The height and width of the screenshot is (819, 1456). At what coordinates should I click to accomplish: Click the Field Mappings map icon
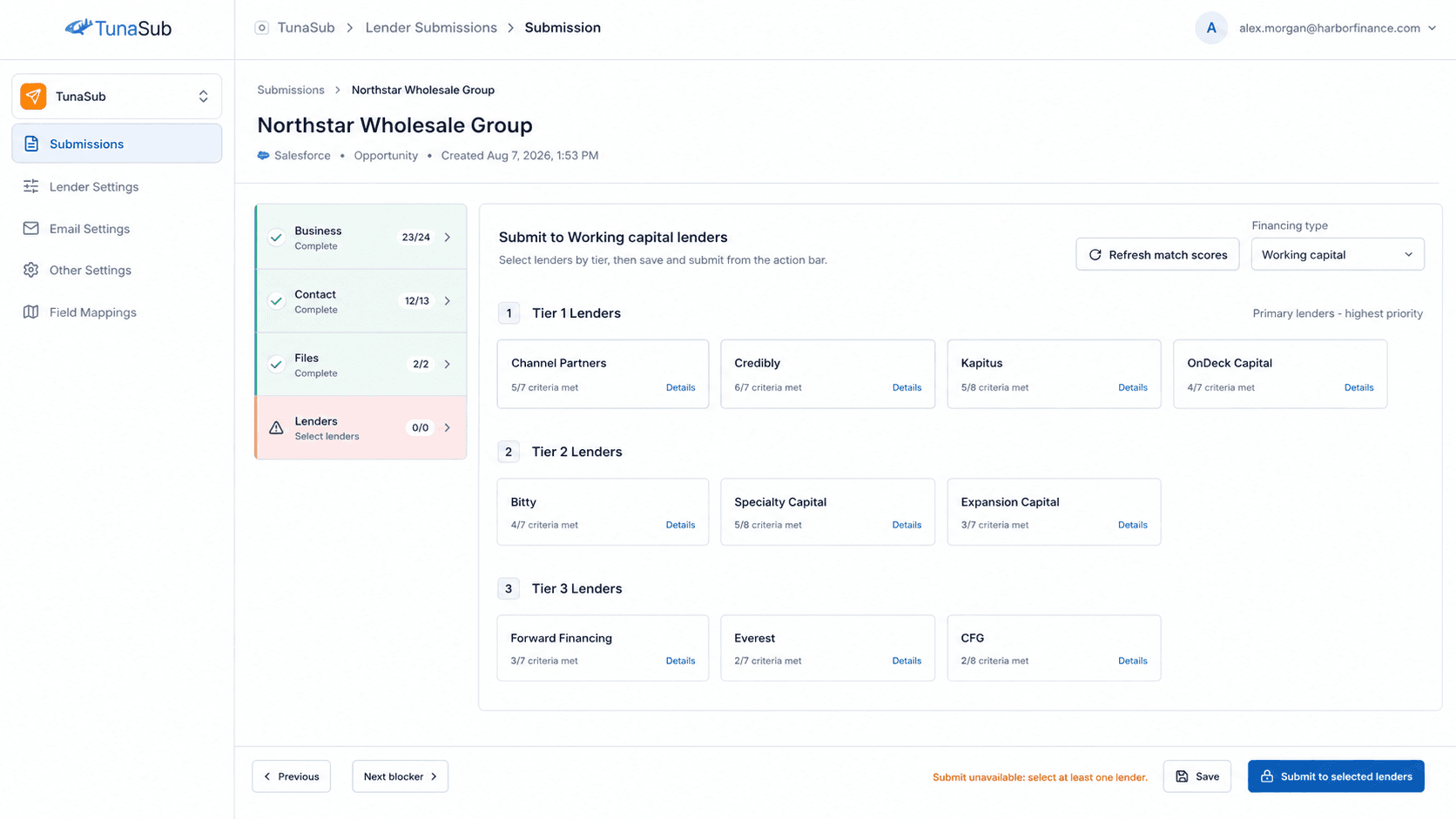[x=31, y=312]
